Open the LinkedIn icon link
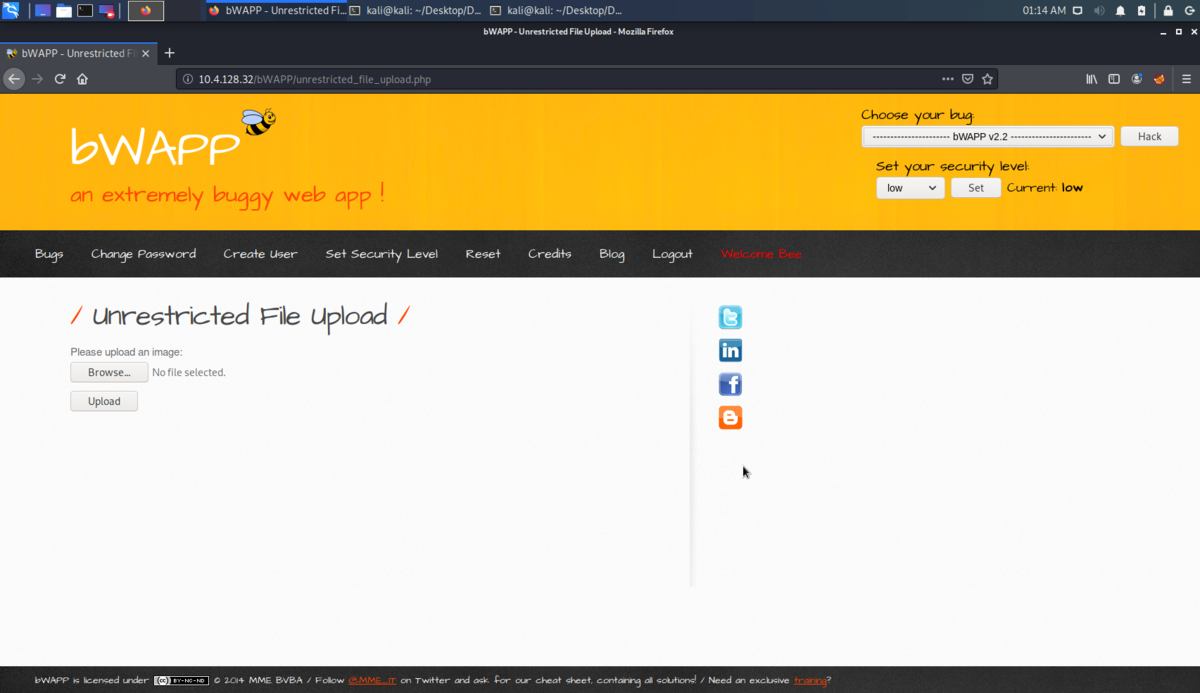 (x=730, y=350)
